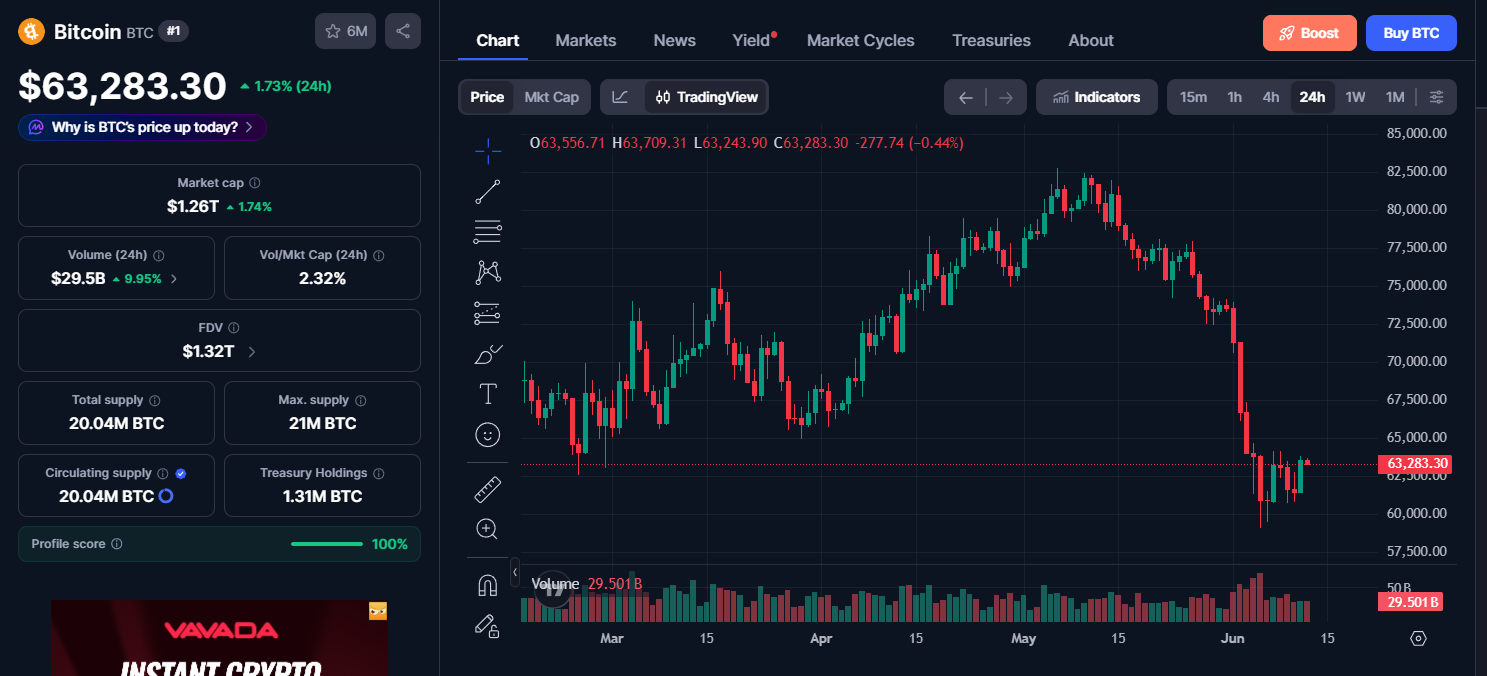The height and width of the screenshot is (676, 1487).
Task: Open the Fibonacci retracement tool
Action: coord(488,232)
